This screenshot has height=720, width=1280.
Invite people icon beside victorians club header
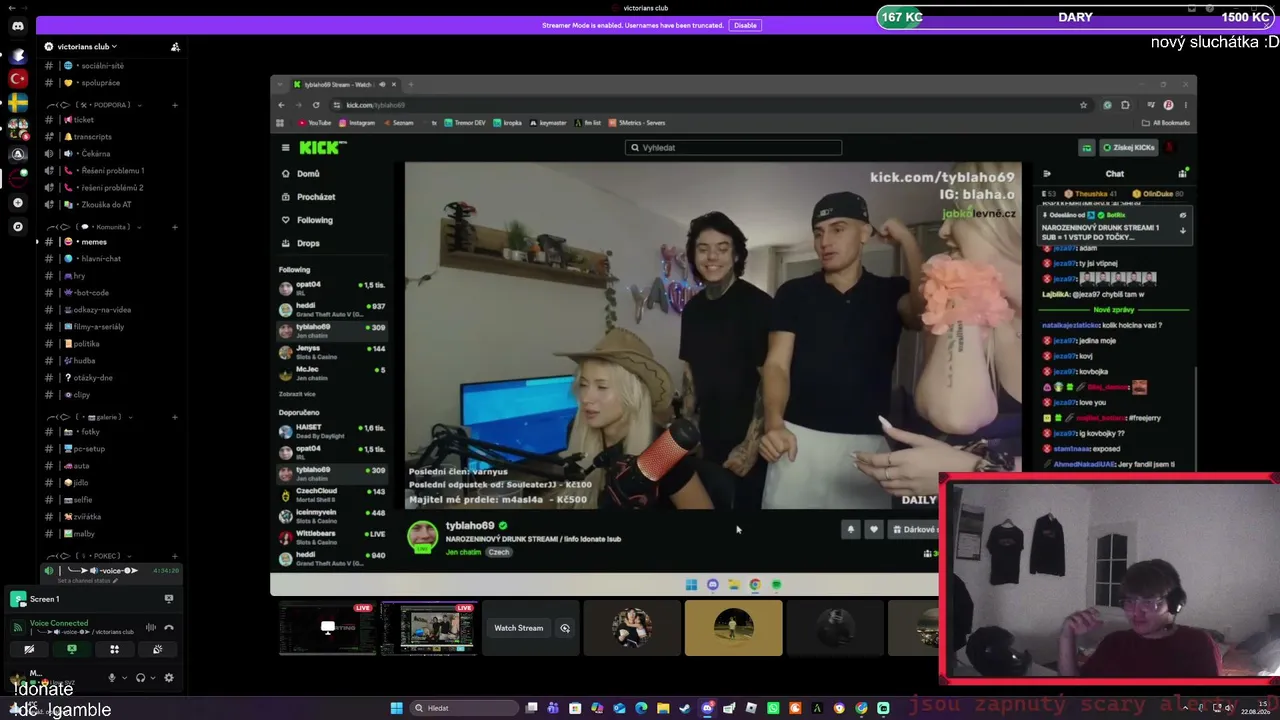point(175,47)
